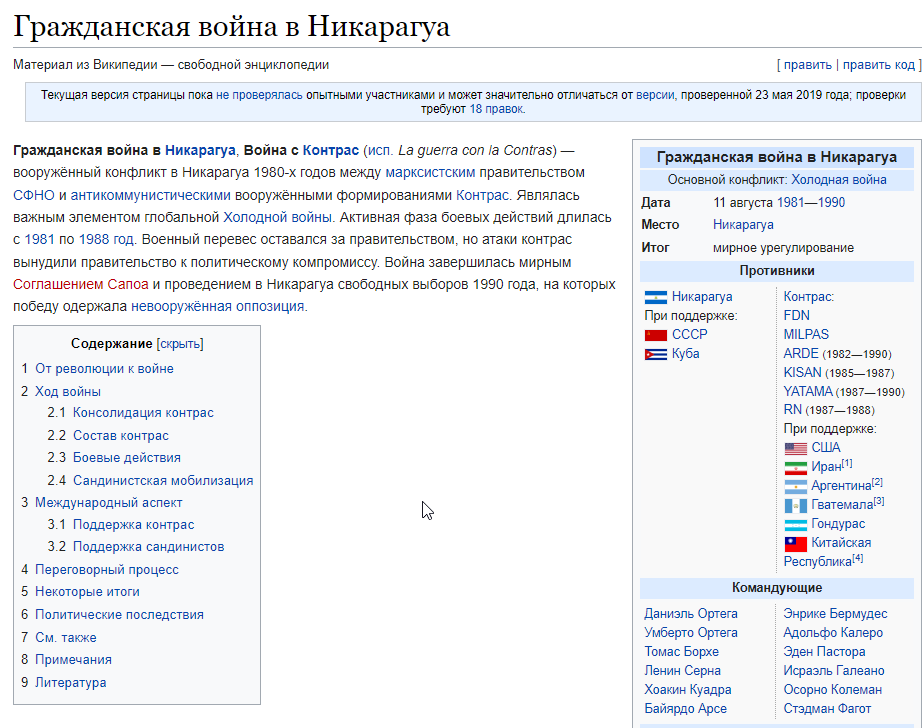Viewport: 923px width, 728px height.
Task: Follow the bold 'Контрас' link in intro
Action: [x=331, y=150]
